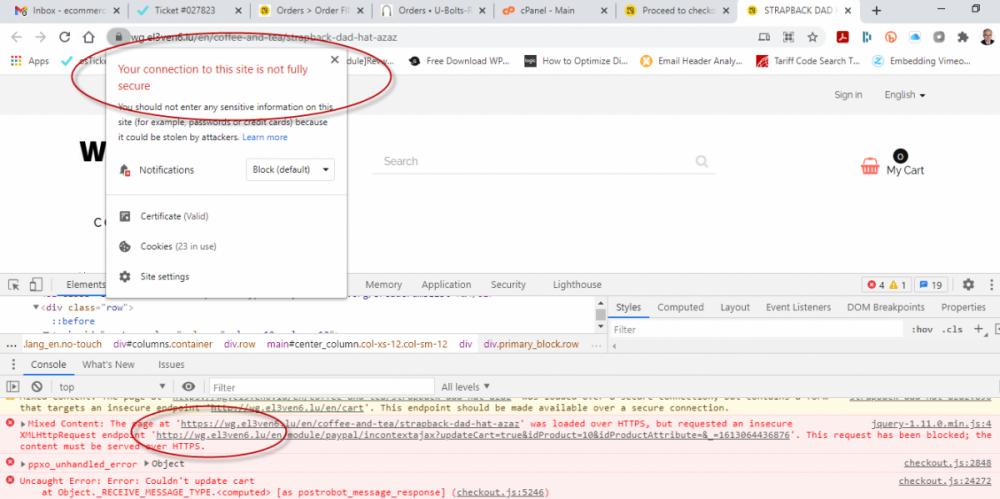Screen dimensions: 1000x499
Task: Click the My Cart basket icon
Action: [869, 167]
